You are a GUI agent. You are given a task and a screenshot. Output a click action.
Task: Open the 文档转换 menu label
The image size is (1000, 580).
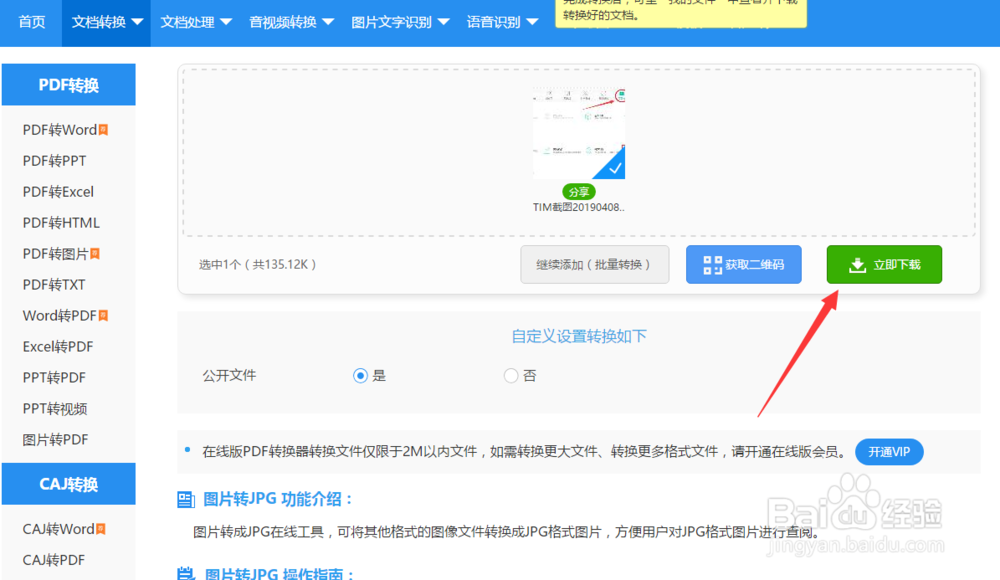pyautogui.click(x=98, y=22)
